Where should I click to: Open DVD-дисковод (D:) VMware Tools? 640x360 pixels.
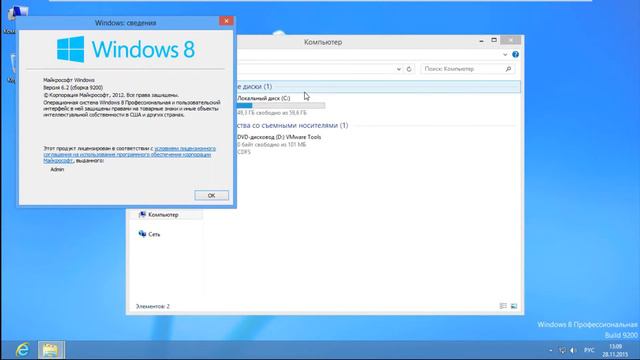pyautogui.click(x=279, y=137)
